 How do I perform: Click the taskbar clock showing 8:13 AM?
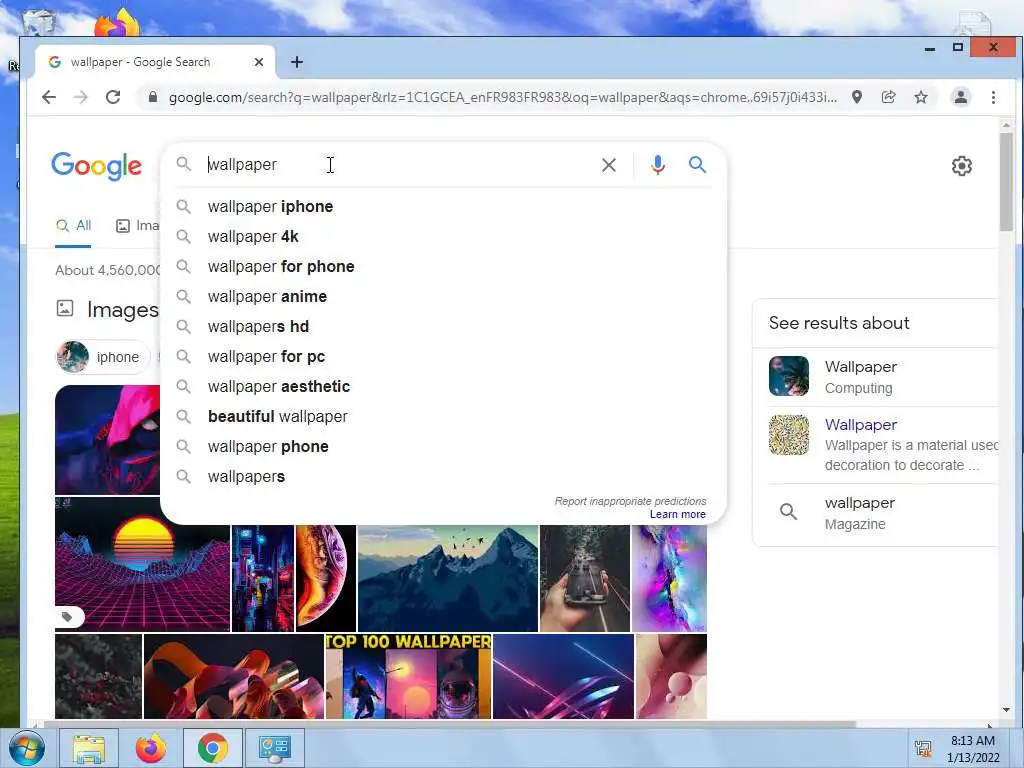973,748
